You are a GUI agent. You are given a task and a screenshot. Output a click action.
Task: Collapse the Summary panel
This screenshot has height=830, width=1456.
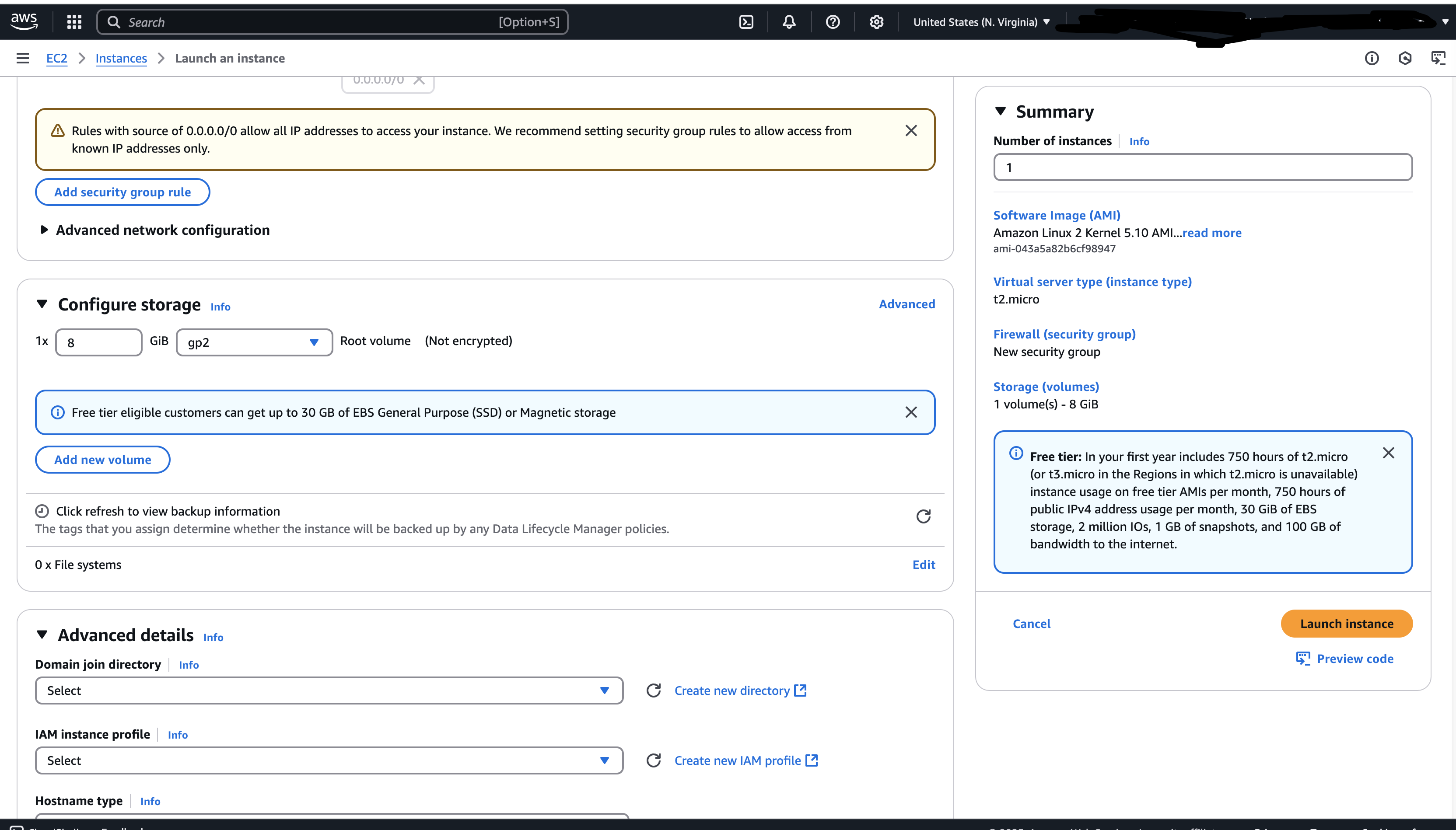1000,111
